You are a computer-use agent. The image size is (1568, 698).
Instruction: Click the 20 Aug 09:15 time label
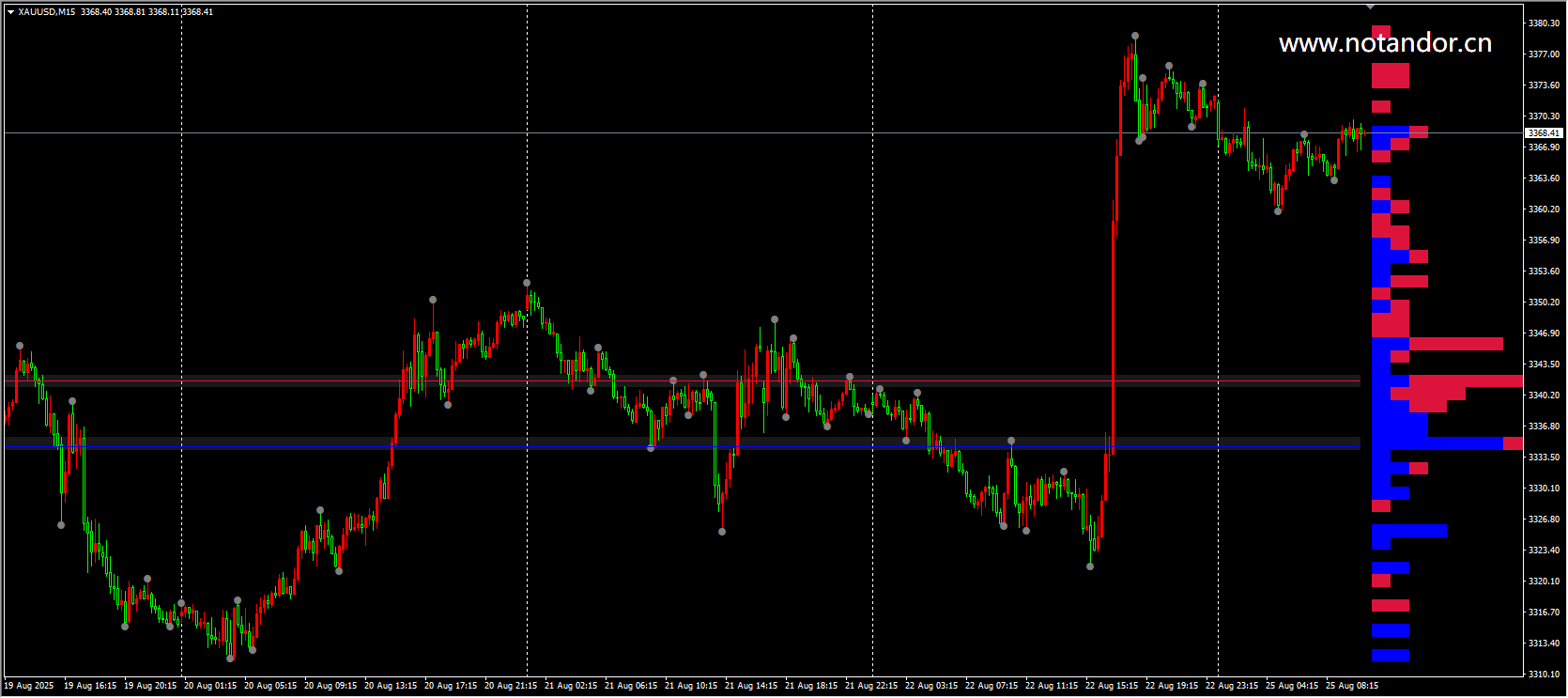(x=331, y=686)
